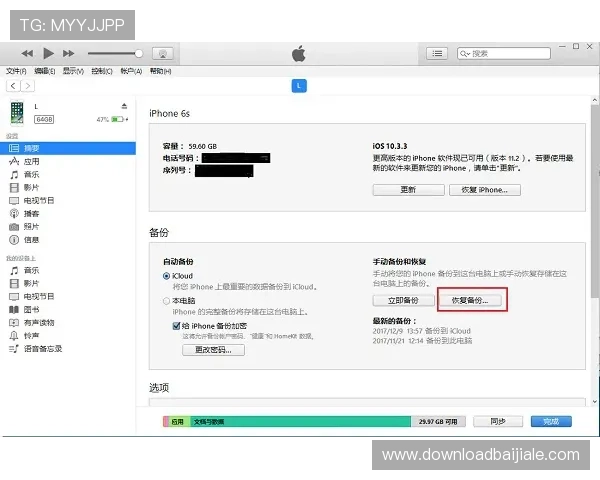Click the 应用 segment of storage bar
This screenshot has height=480, width=600.
[x=177, y=421]
